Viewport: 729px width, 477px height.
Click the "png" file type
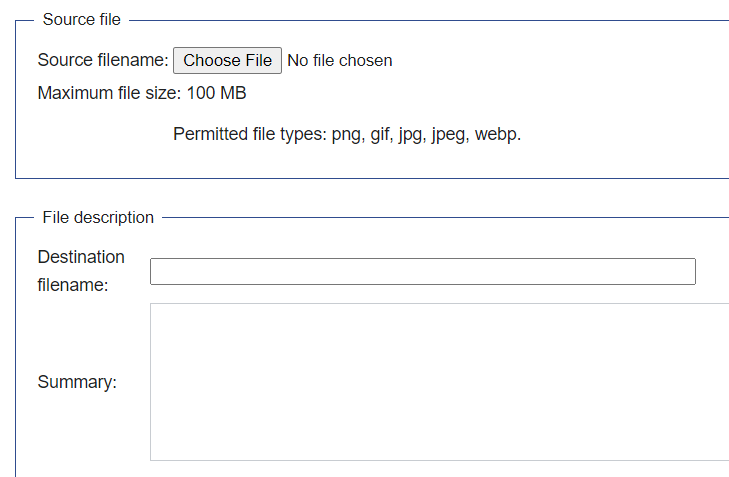tap(347, 135)
